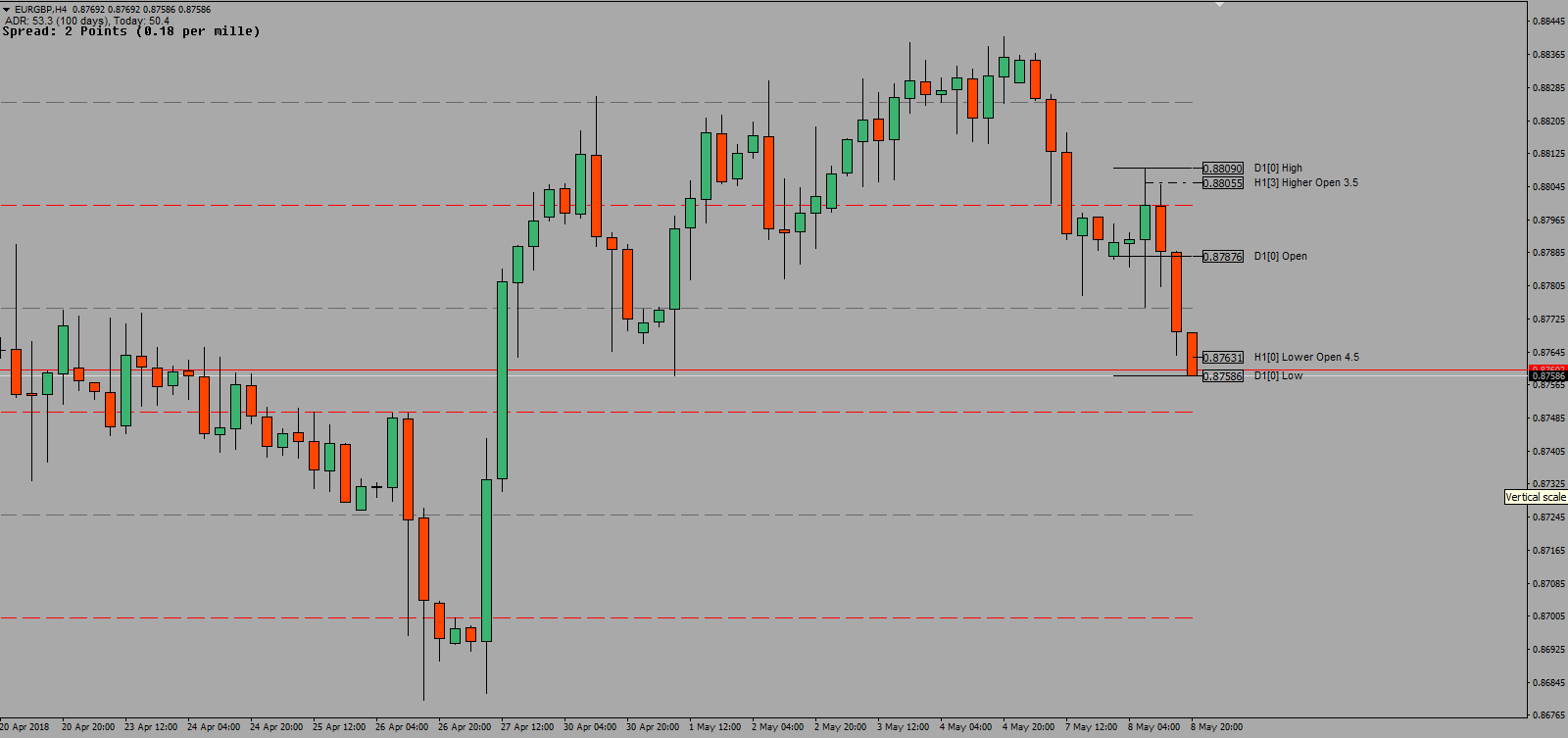
Task: Select the 0.87631 price box
Action: coord(1223,358)
